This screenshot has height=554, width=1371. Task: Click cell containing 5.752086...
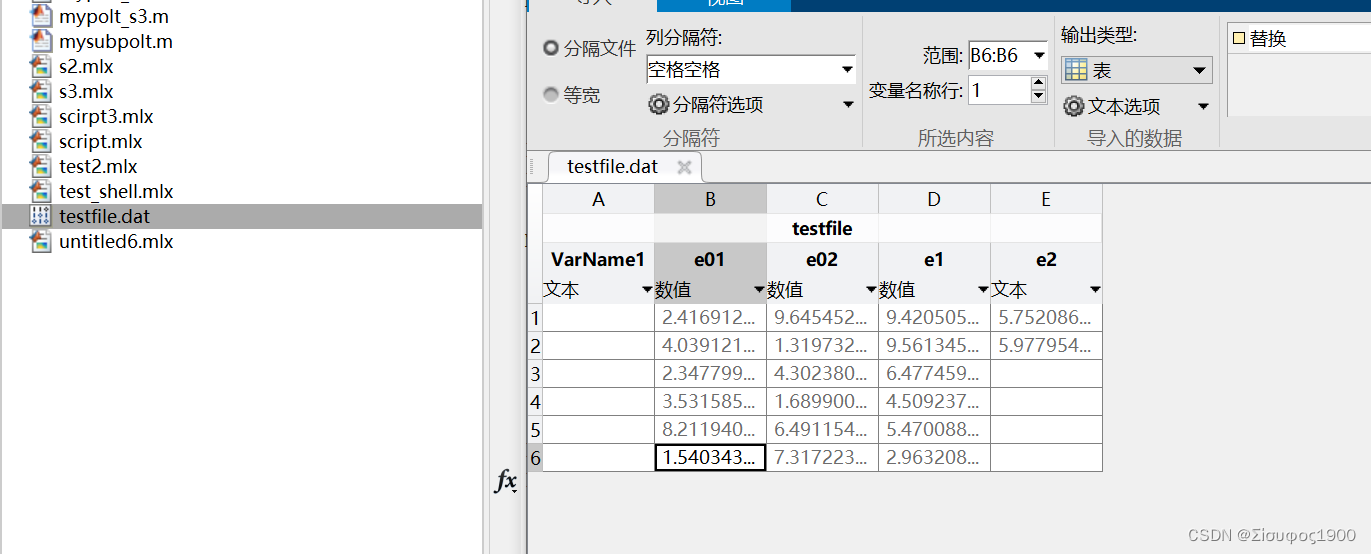click(x=1046, y=318)
